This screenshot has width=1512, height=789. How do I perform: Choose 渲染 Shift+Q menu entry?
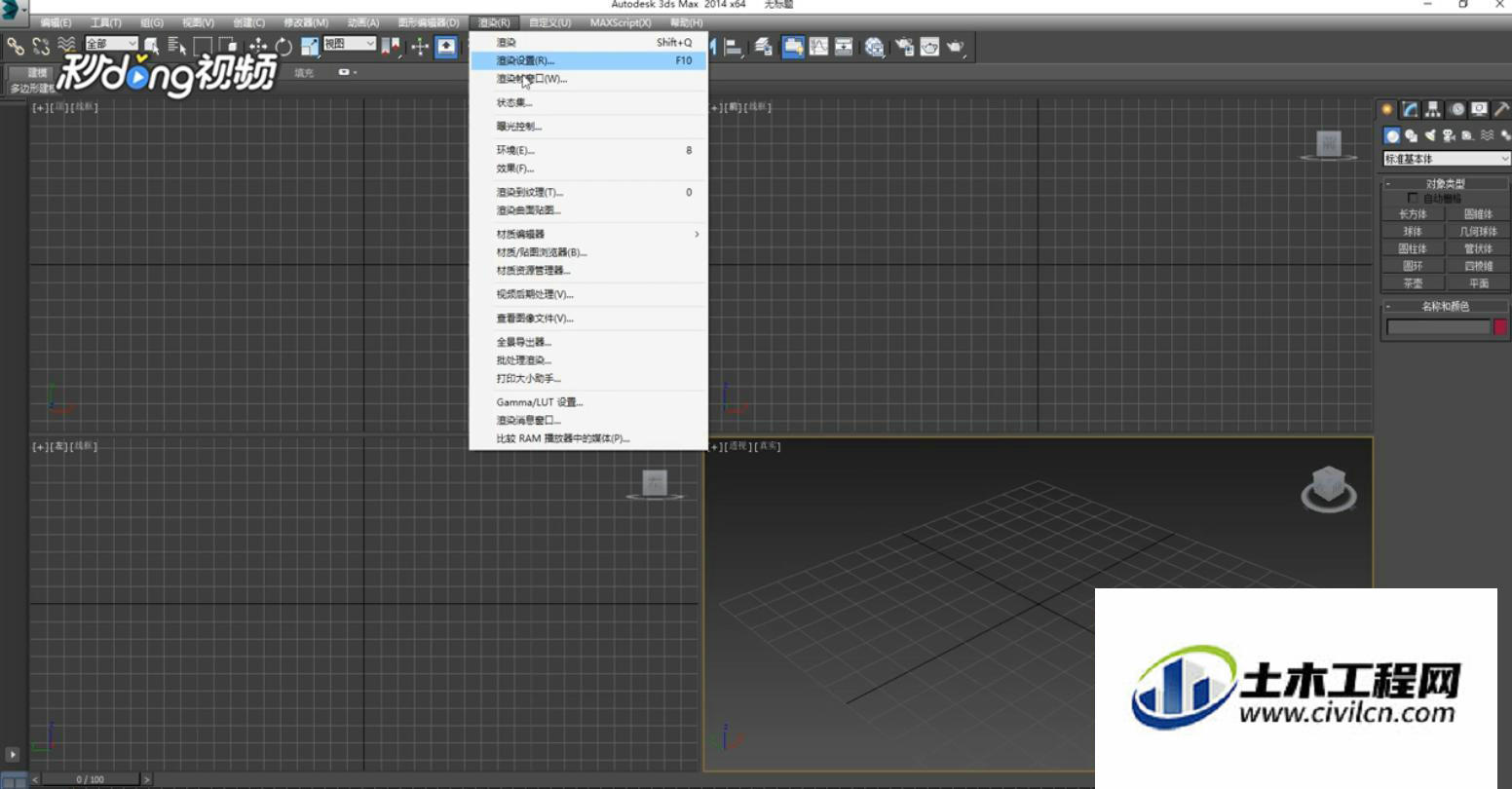pyautogui.click(x=588, y=42)
